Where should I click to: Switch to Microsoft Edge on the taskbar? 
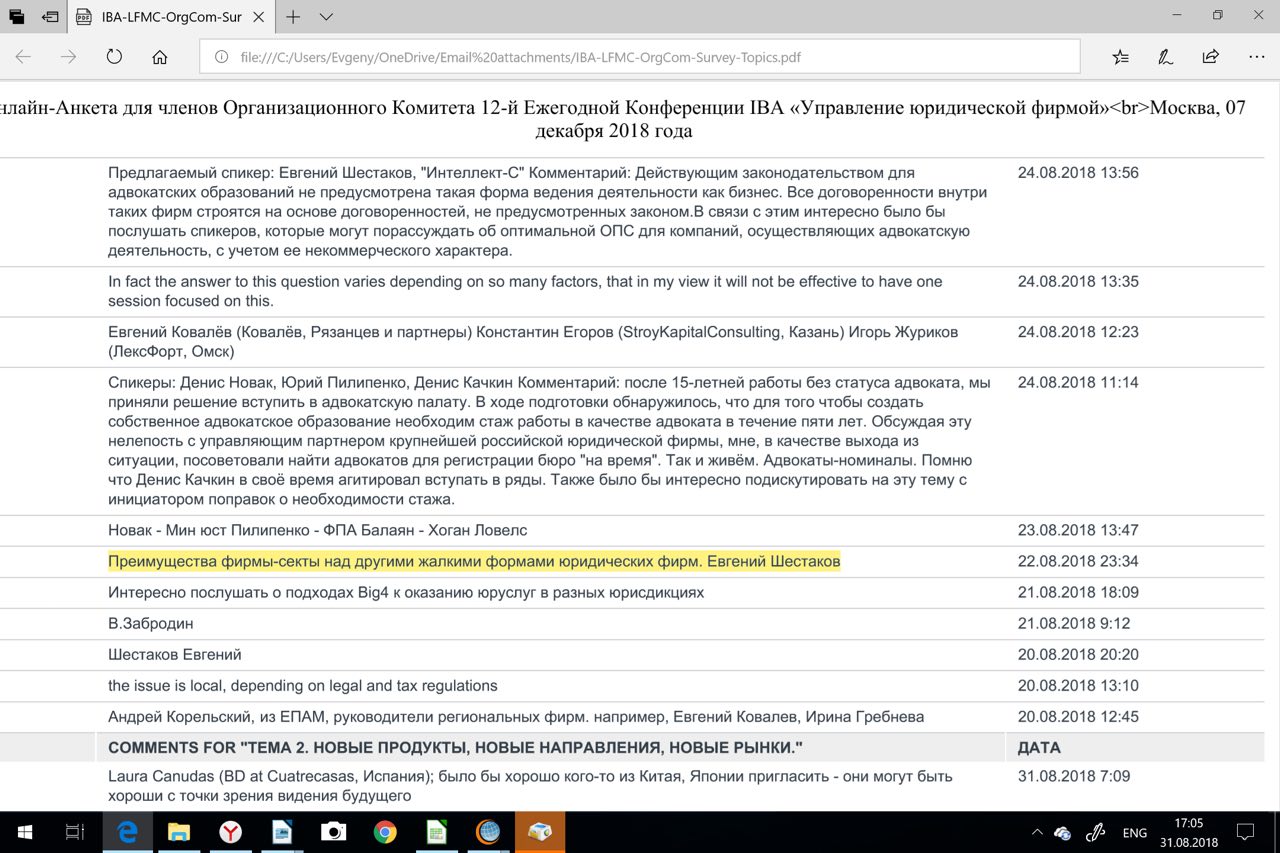tap(127, 832)
